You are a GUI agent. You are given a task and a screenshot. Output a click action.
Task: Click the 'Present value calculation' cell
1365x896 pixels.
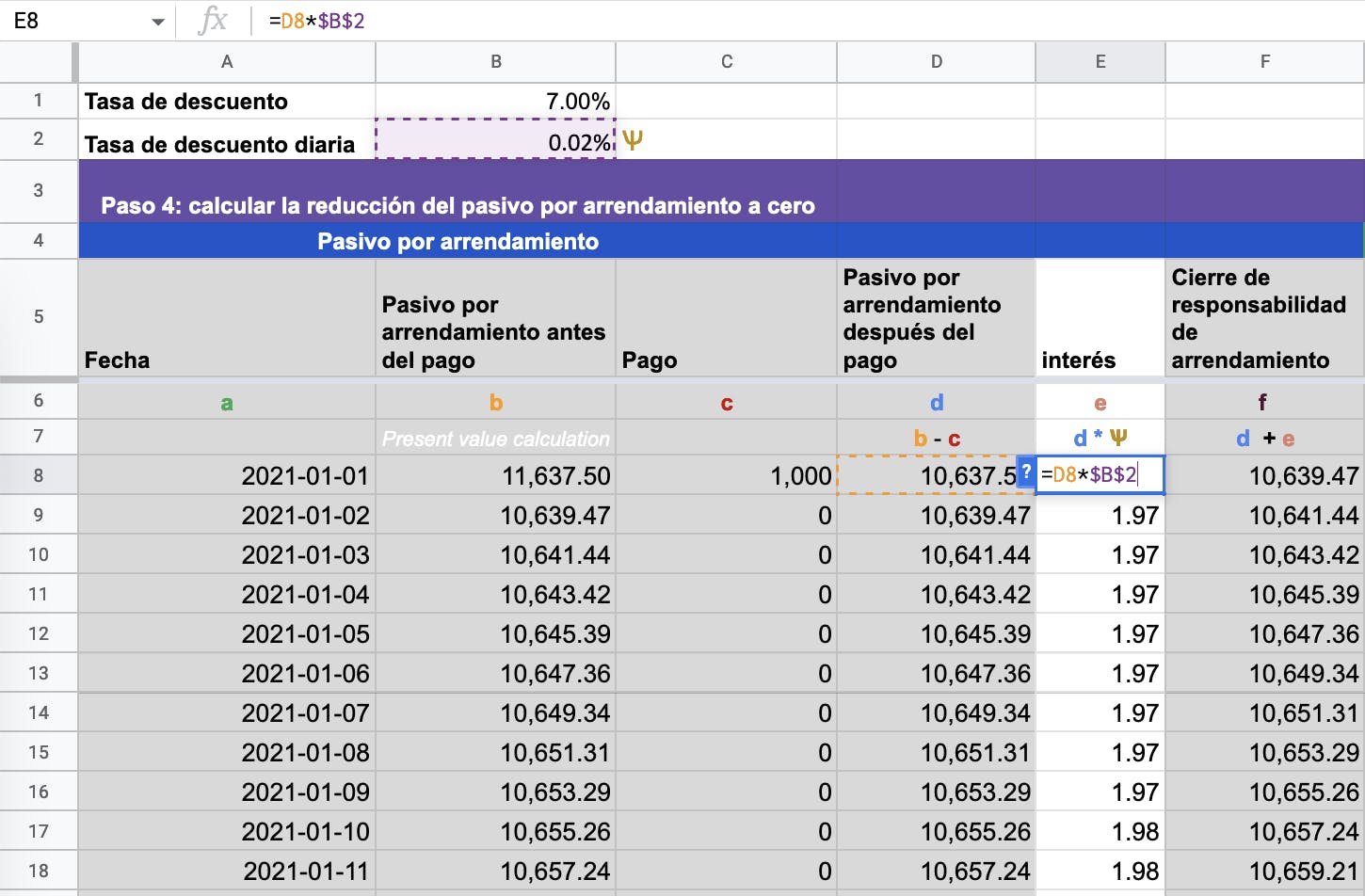496,438
